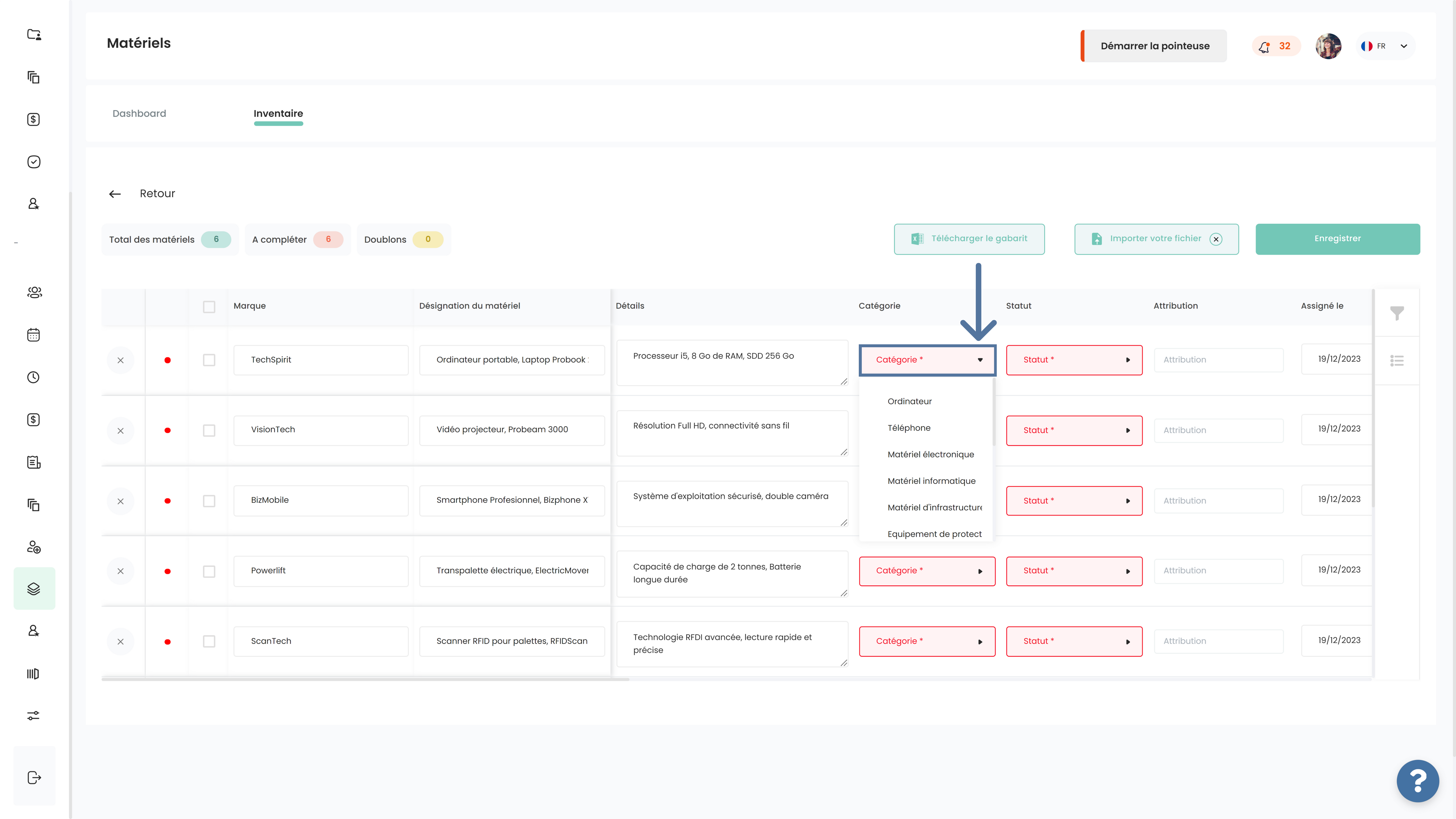
Task: Open the team group sidebar icon
Action: [34, 292]
